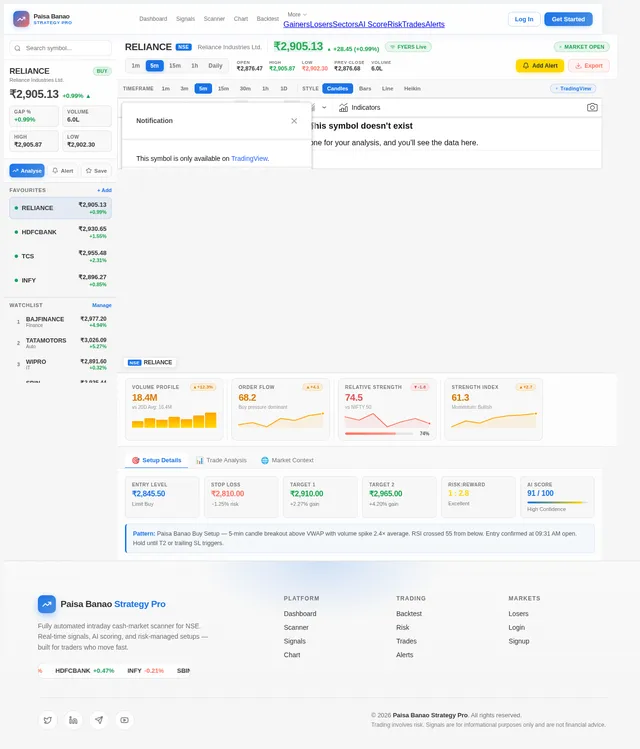
Task: Click the BUY badge in sidebar
Action: coord(102,71)
